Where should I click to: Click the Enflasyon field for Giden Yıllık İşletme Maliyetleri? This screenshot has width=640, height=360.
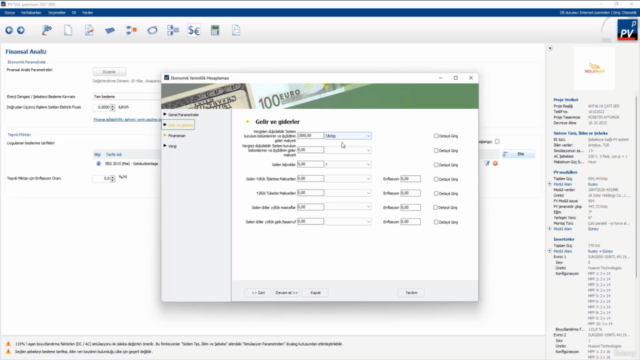[410, 179]
